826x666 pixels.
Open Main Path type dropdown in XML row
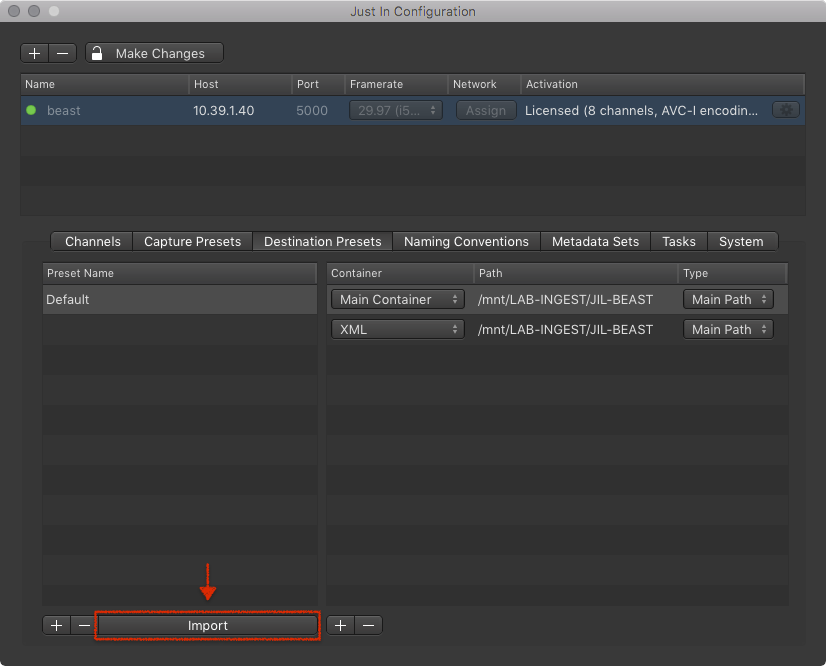[728, 329]
